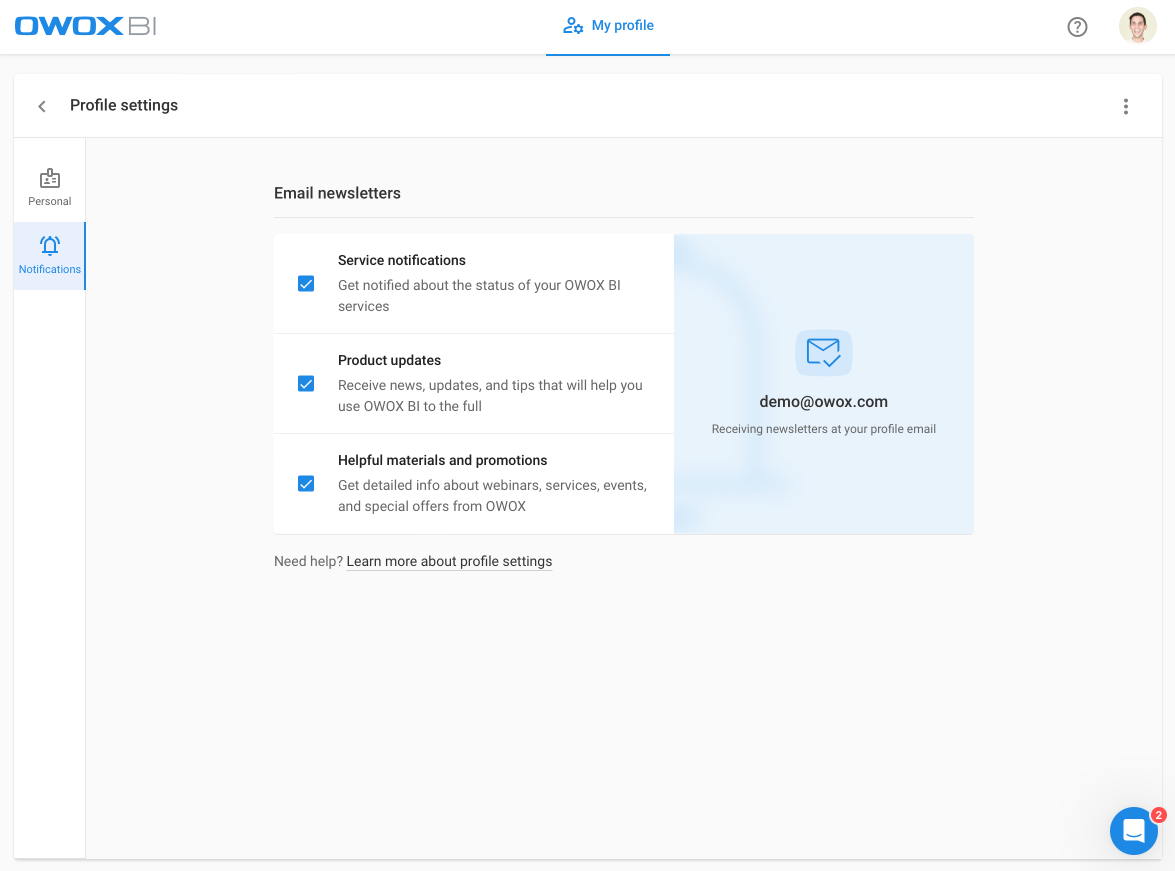This screenshot has height=871, width=1175.
Task: Click the envelope checkmark email icon
Action: [823, 352]
